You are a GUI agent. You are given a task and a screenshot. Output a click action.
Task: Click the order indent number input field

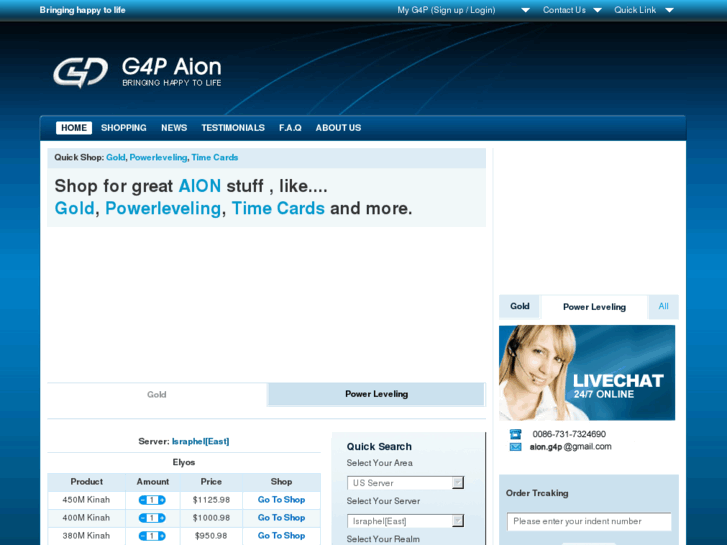click(x=589, y=521)
